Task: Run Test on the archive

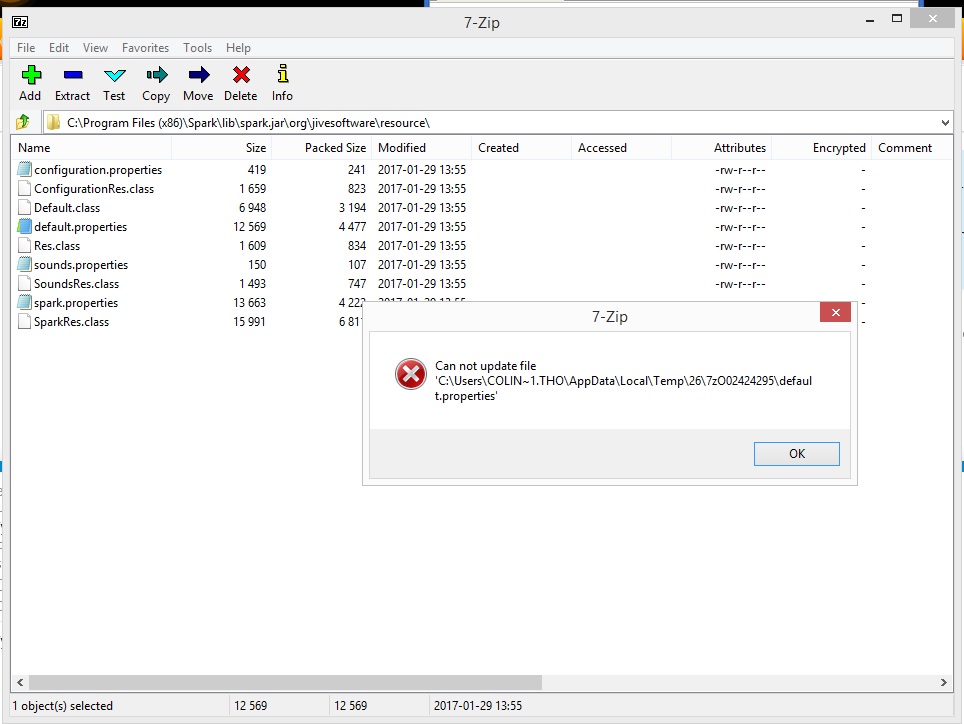Action: click(114, 75)
